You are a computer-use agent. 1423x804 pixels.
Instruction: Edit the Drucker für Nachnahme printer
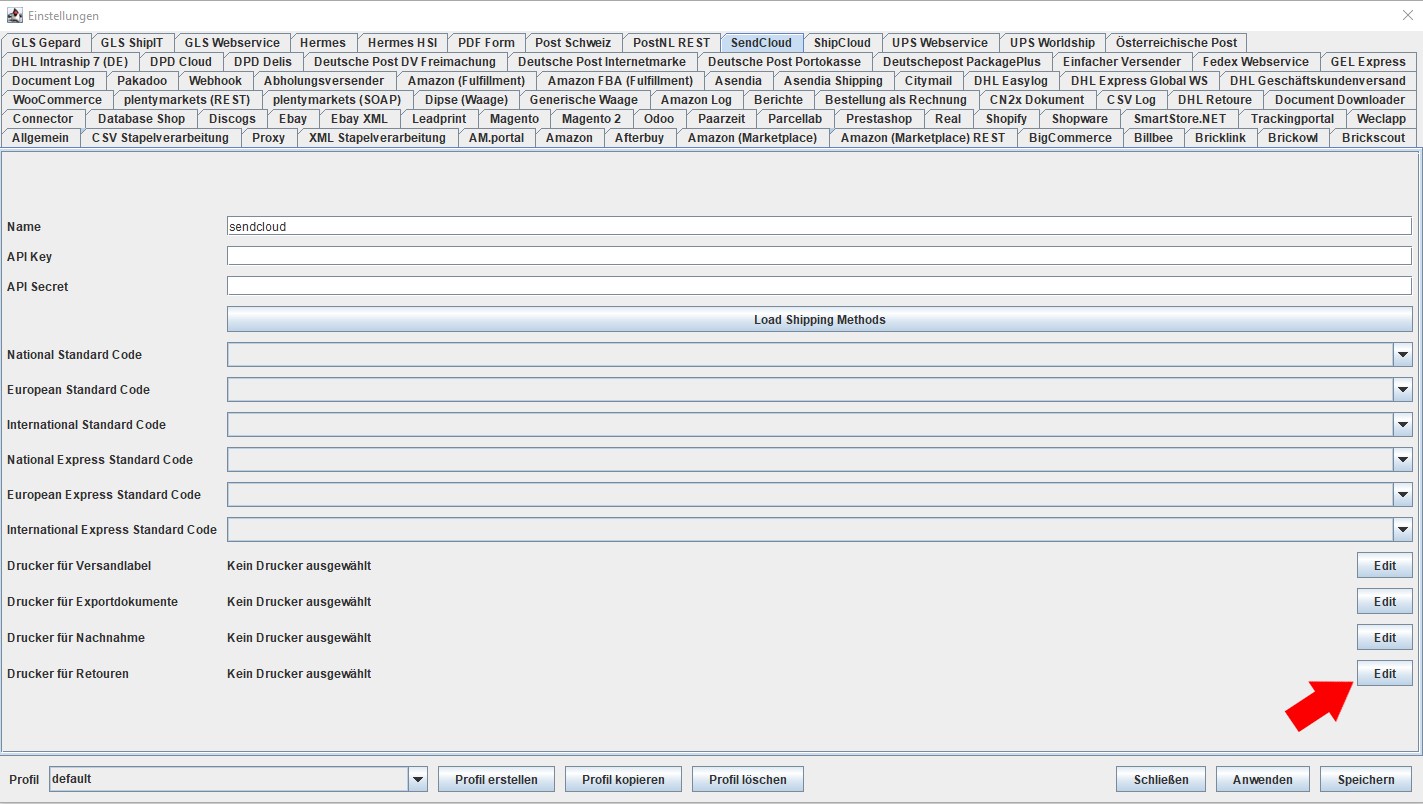1384,637
